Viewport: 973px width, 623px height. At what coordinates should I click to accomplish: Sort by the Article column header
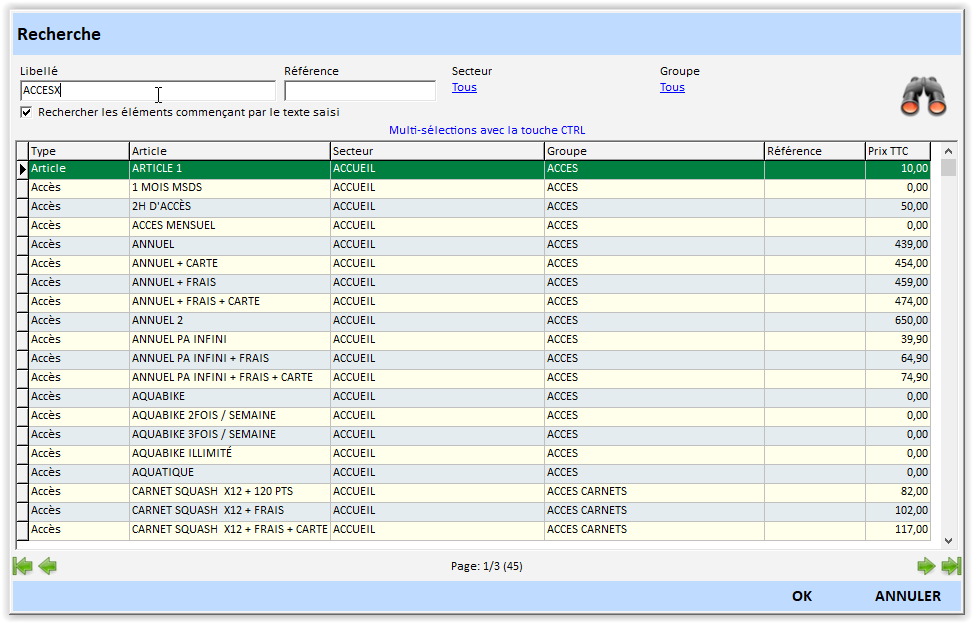point(229,151)
